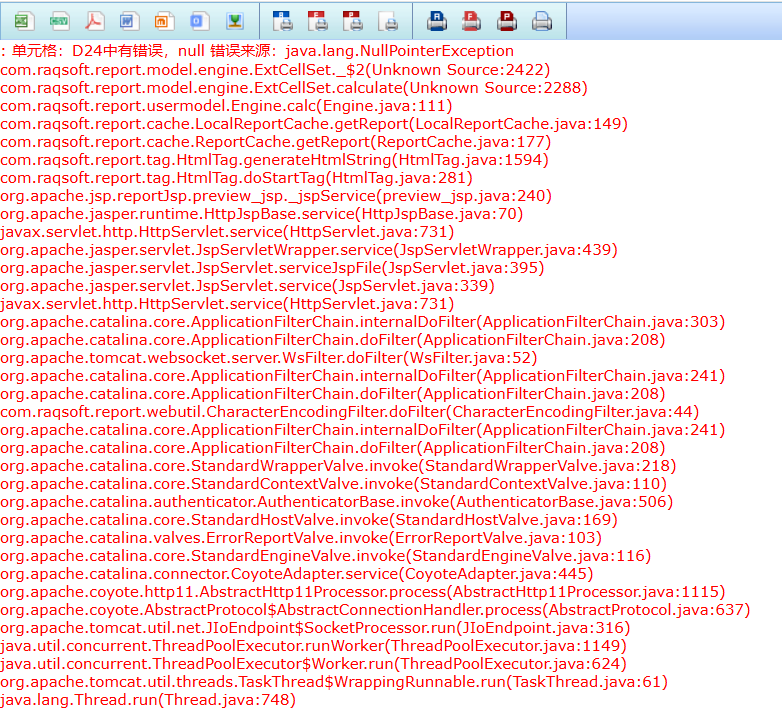Screen dimensions: 782x722
Task: Click the JspServletWrapper.service line
Action: pyautogui.click(x=309, y=249)
